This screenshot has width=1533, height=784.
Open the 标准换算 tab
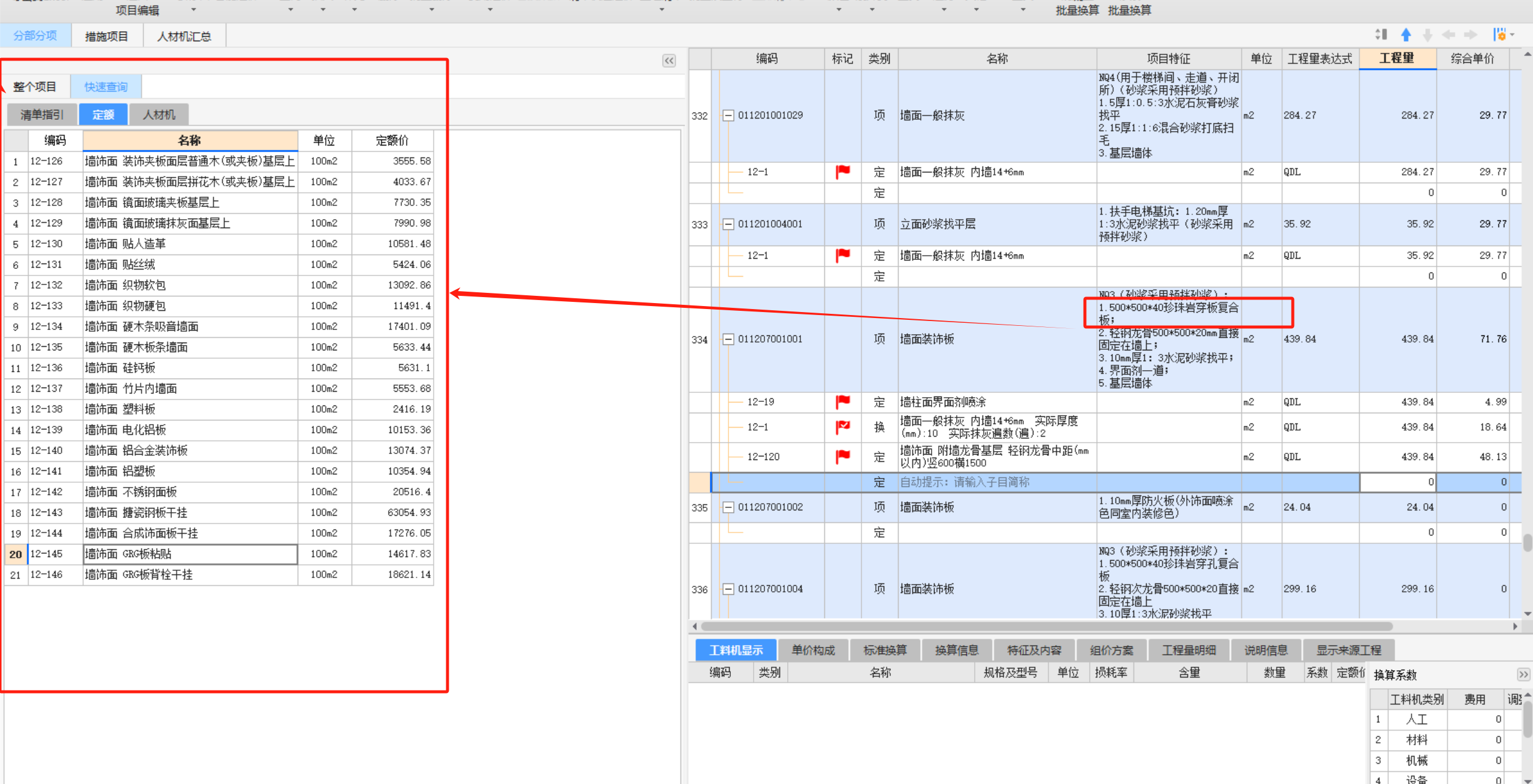pos(885,650)
